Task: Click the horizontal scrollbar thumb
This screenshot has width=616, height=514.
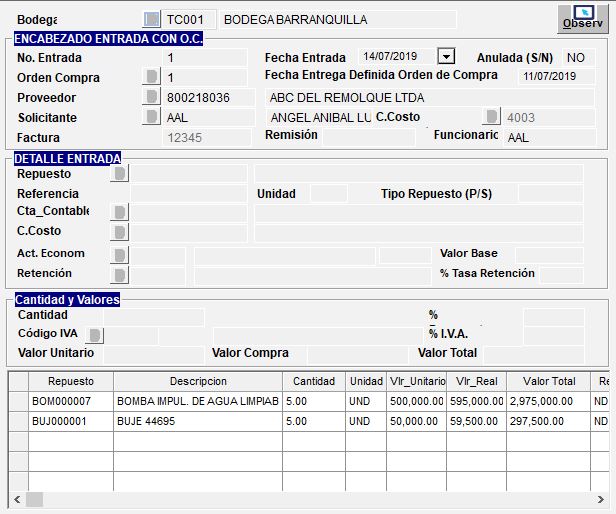Action: (35, 499)
